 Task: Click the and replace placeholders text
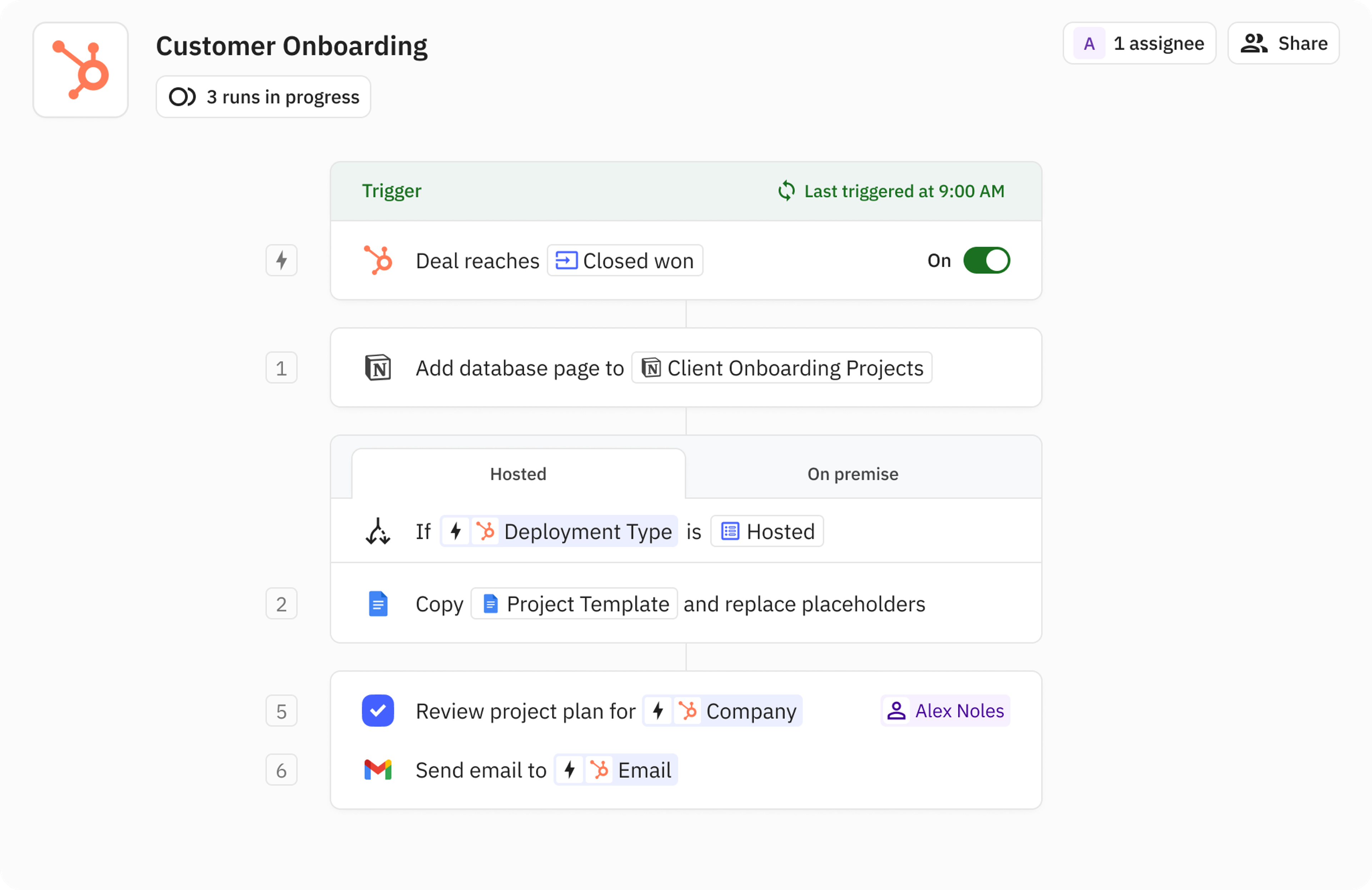pos(804,604)
